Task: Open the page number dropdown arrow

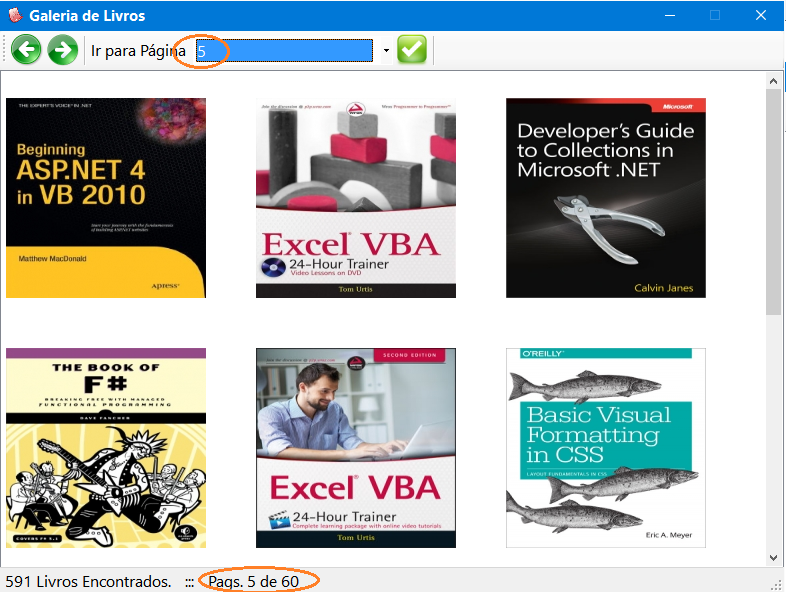Action: [386, 51]
